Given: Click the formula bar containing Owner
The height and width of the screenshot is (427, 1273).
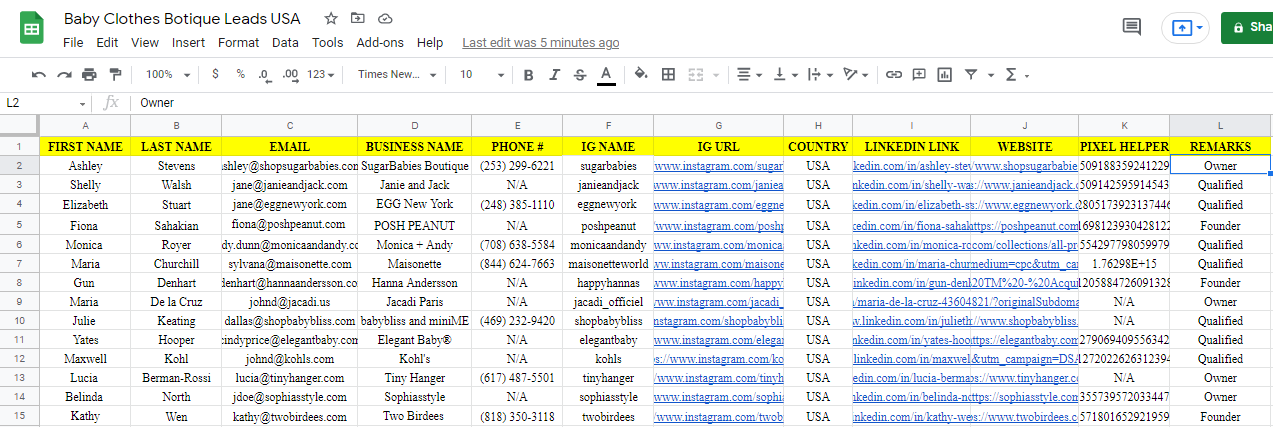Looking at the screenshot, I should coord(700,102).
